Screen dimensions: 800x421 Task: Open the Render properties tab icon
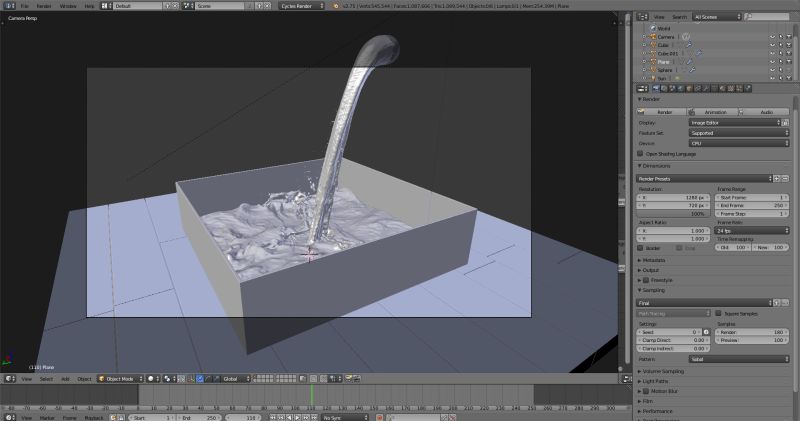click(656, 88)
